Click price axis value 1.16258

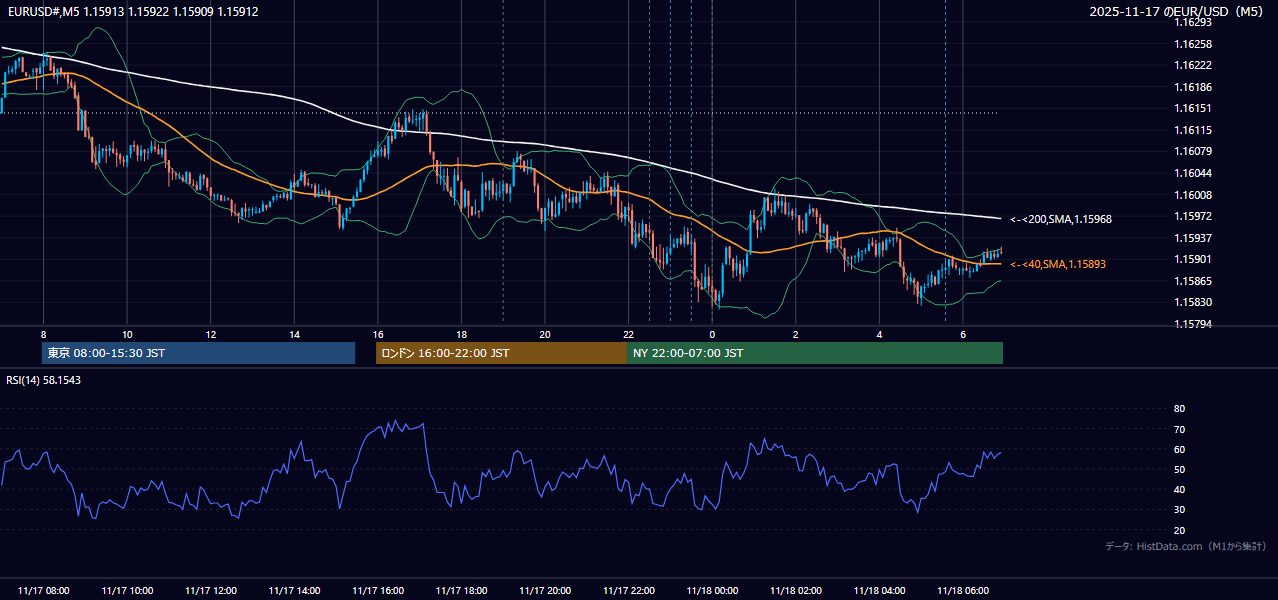pos(1193,44)
